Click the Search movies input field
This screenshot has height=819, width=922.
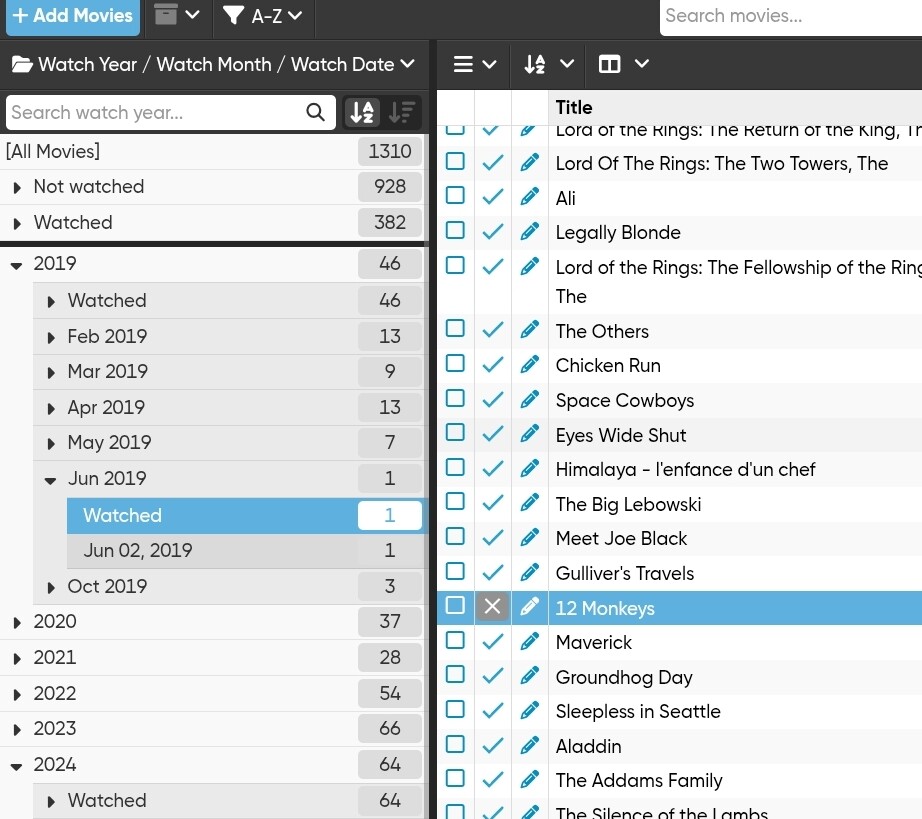pos(790,16)
